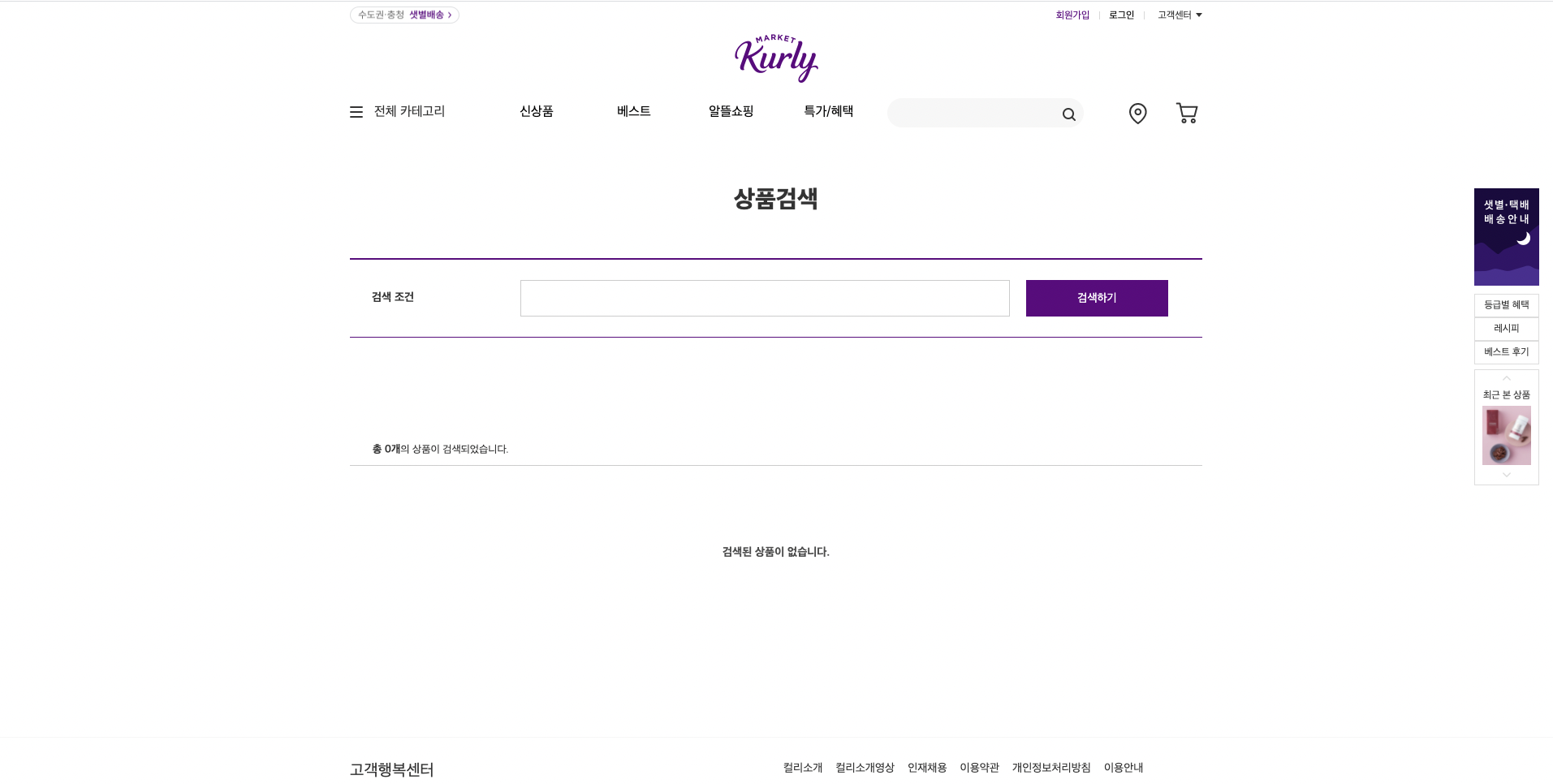Click the up chevron above 최근 본 상품
The image size is (1553, 784).
coord(1506,377)
